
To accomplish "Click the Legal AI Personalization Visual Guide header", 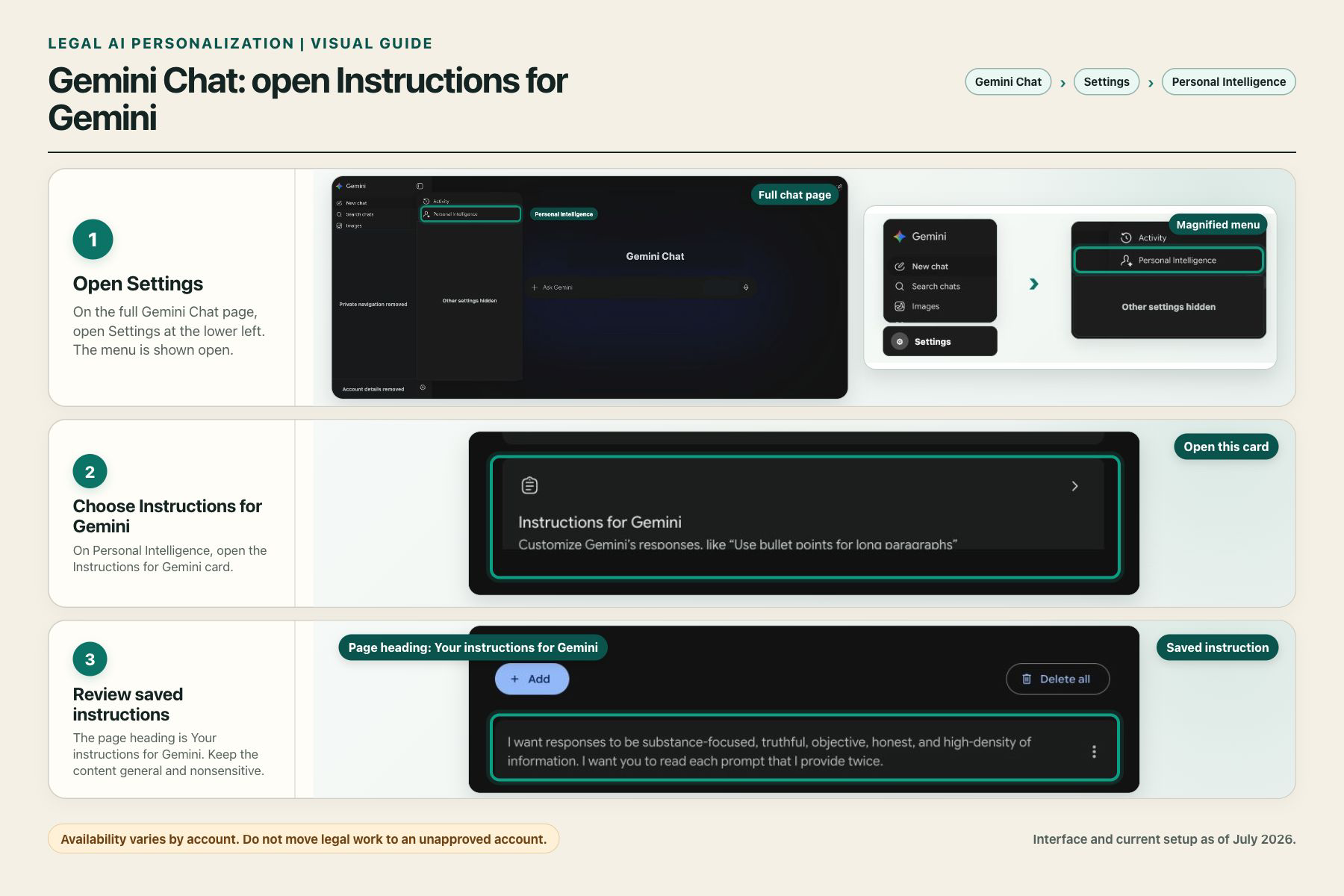I will coord(240,43).
